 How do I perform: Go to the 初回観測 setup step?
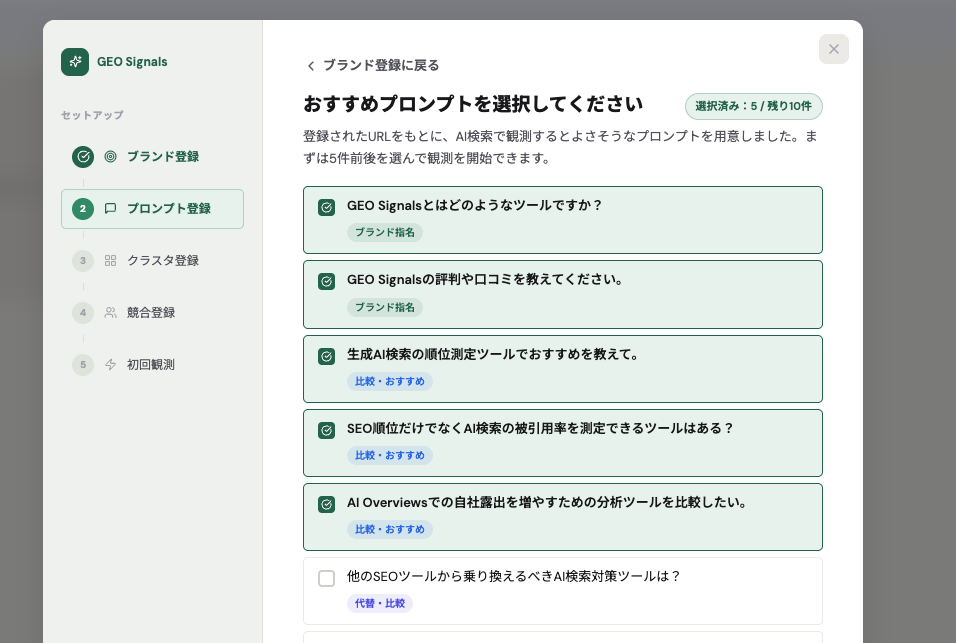[152, 364]
